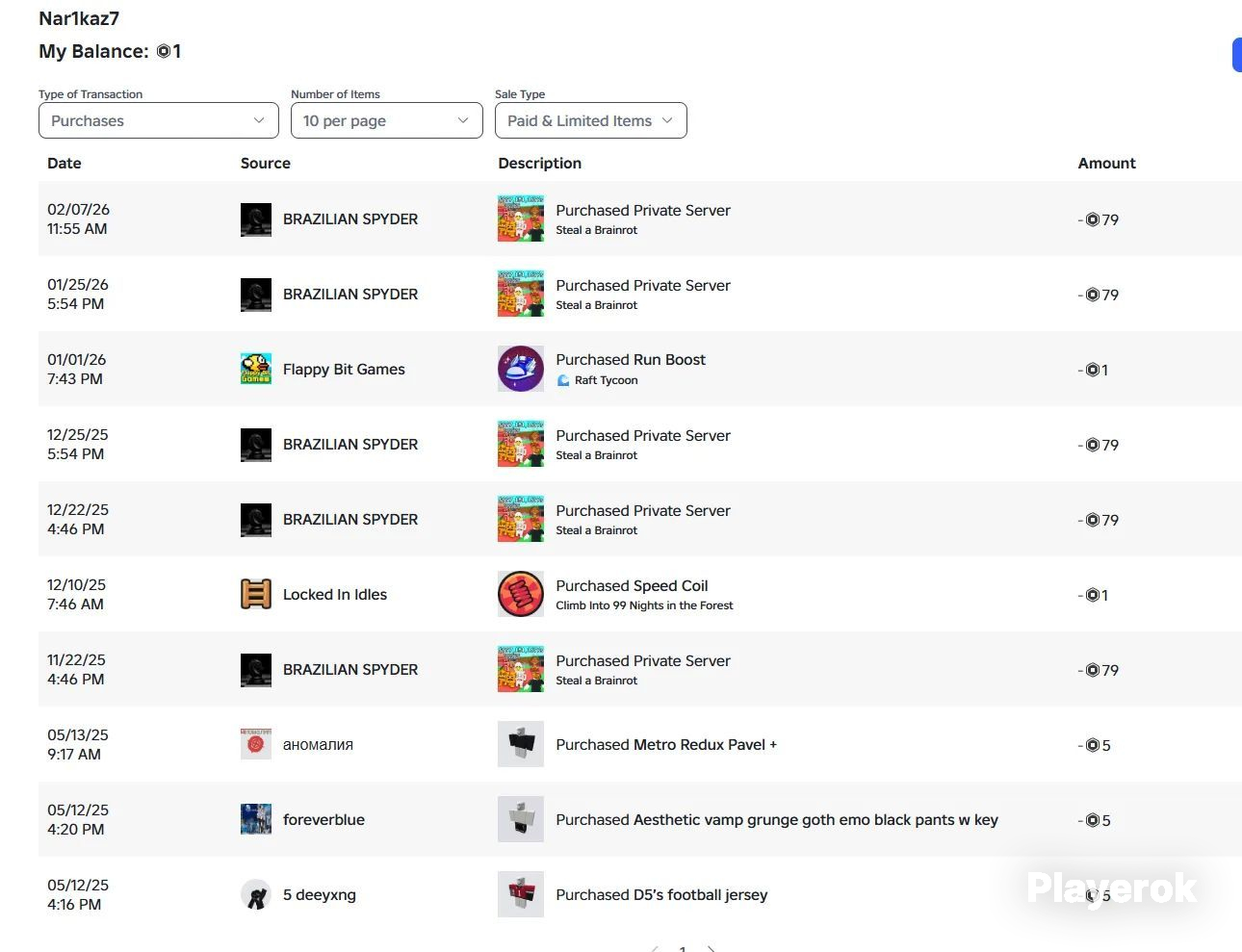Click BRAZILIAN SPYDER avatar in the 11/22/25 row
Image resolution: width=1242 pixels, height=952 pixels.
tap(256, 670)
